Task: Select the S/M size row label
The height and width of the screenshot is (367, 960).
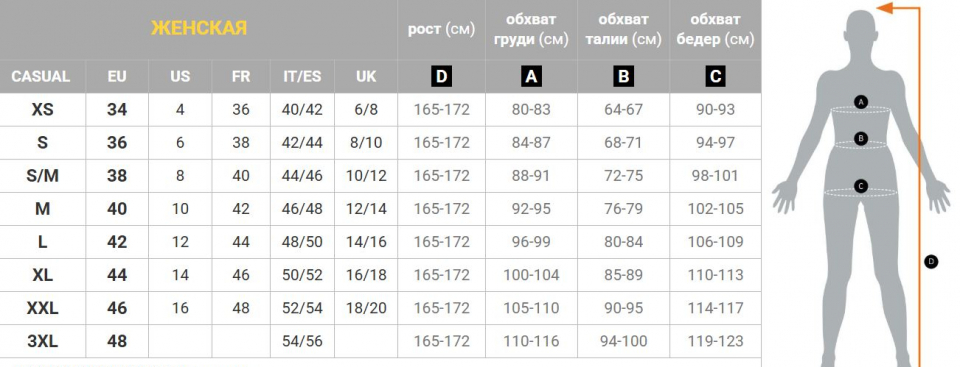Action: (42, 176)
